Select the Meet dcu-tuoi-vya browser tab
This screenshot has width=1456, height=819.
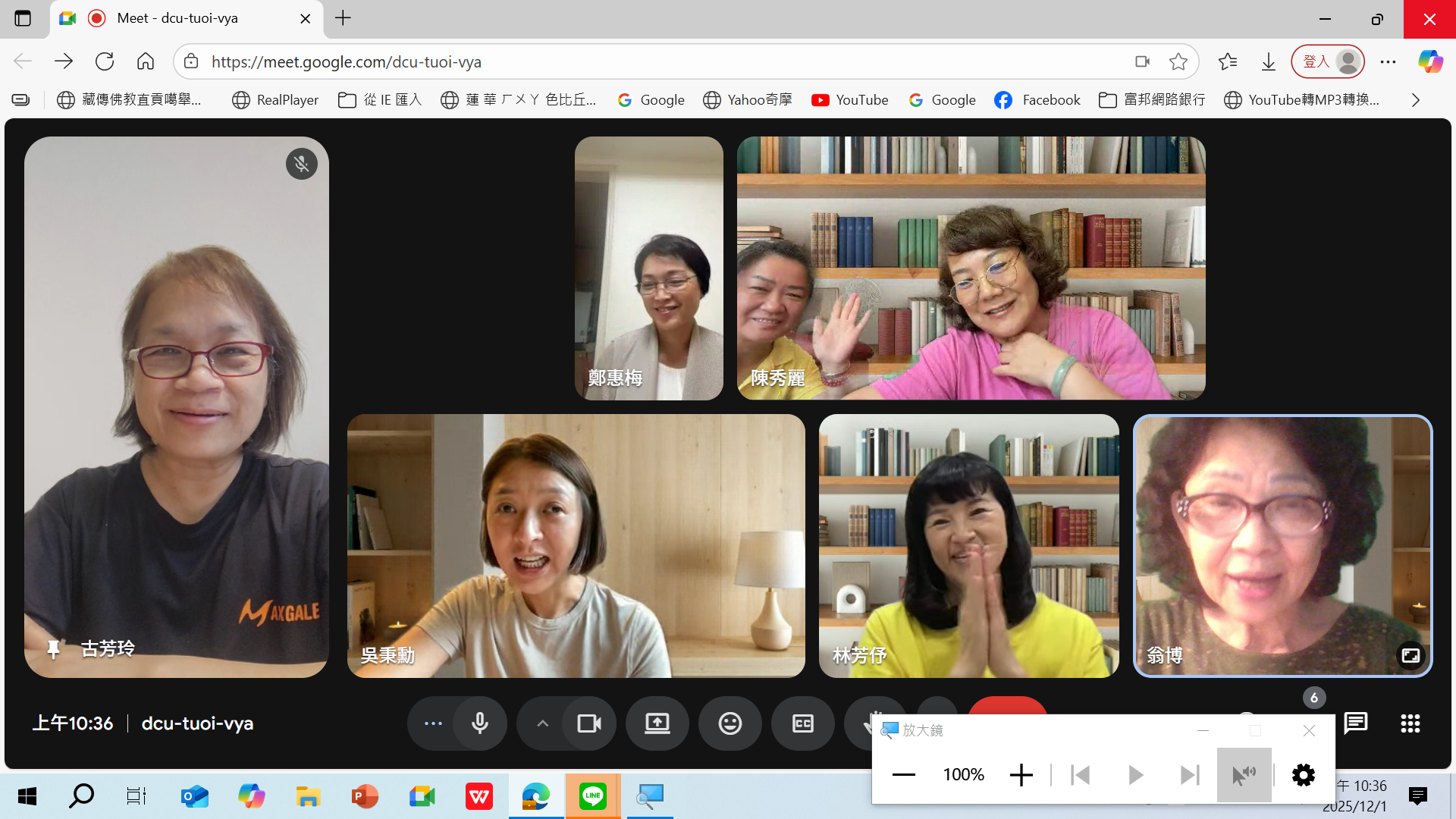point(177,18)
